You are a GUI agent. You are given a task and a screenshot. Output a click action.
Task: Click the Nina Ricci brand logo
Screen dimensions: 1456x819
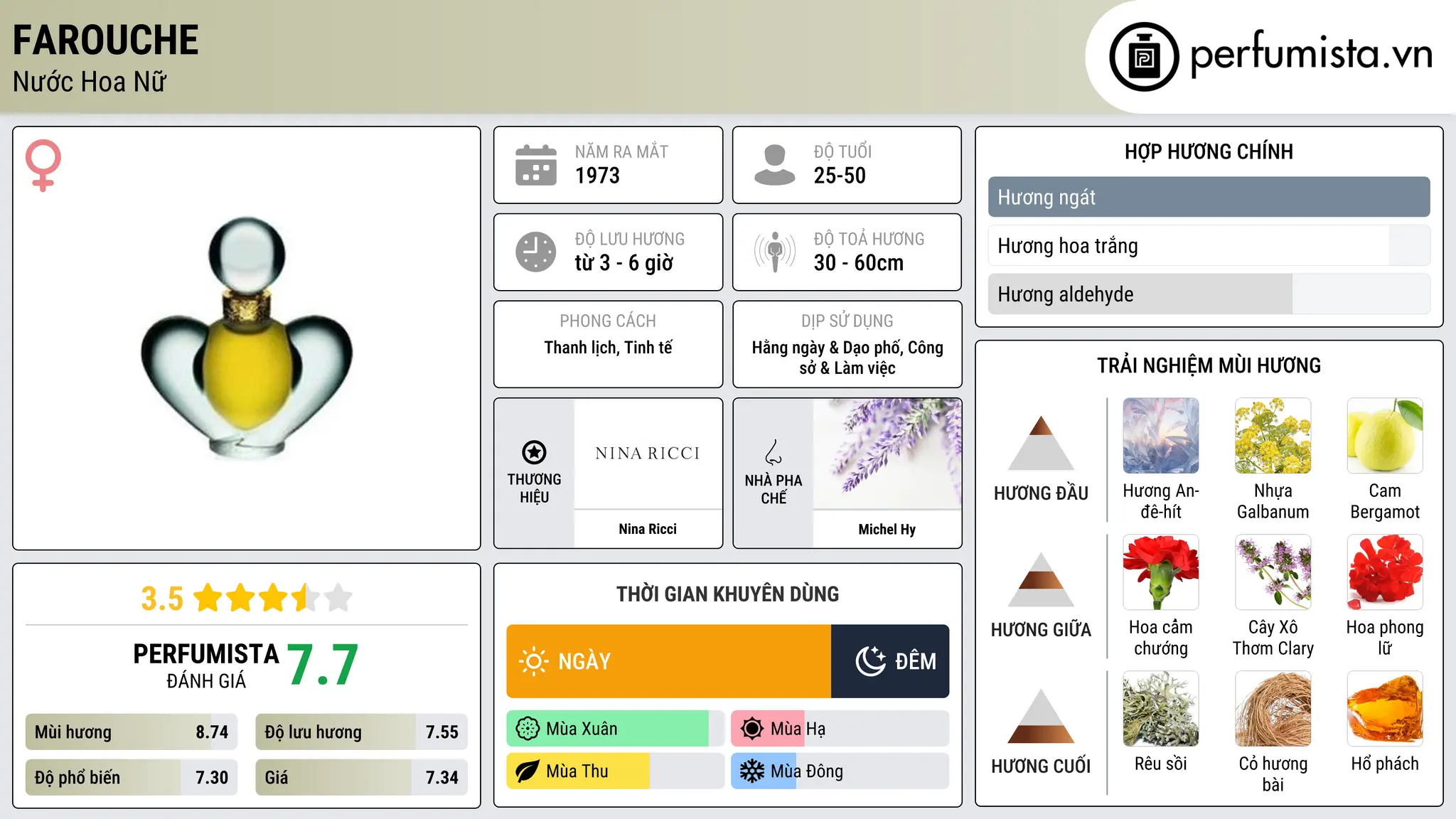[x=648, y=454]
